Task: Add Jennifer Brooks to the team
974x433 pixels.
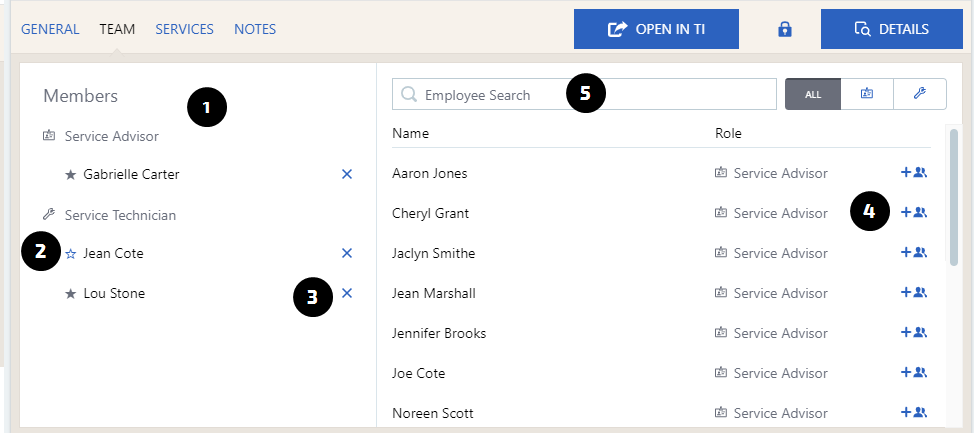Action: 914,333
